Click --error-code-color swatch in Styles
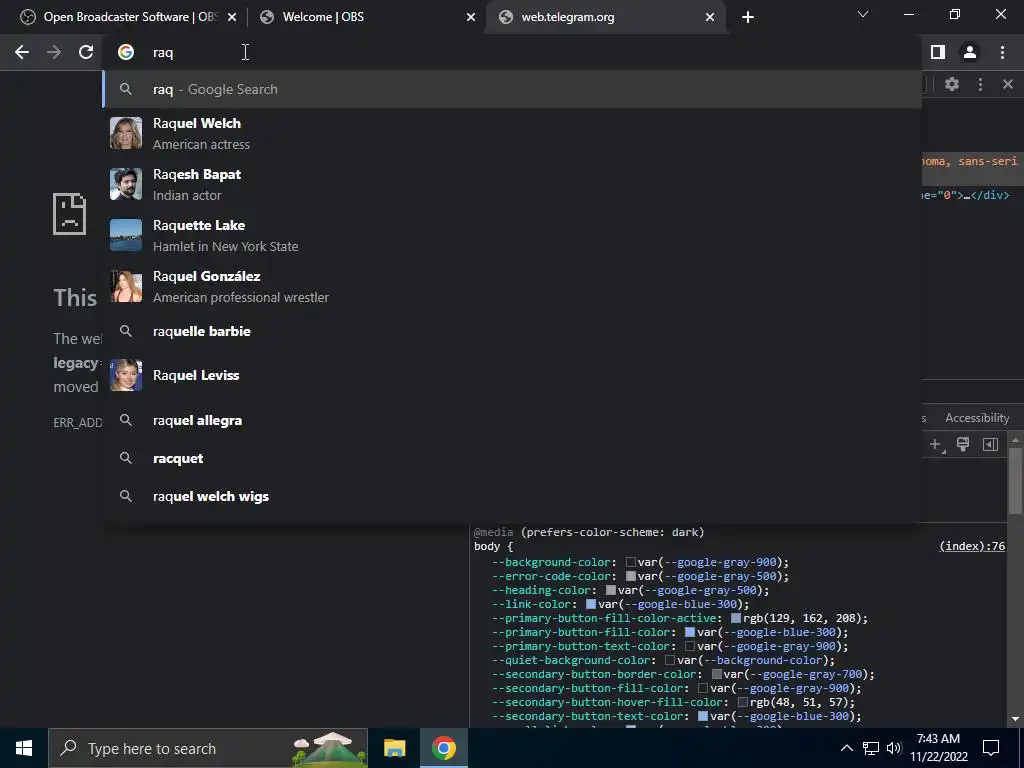 pyautogui.click(x=631, y=576)
